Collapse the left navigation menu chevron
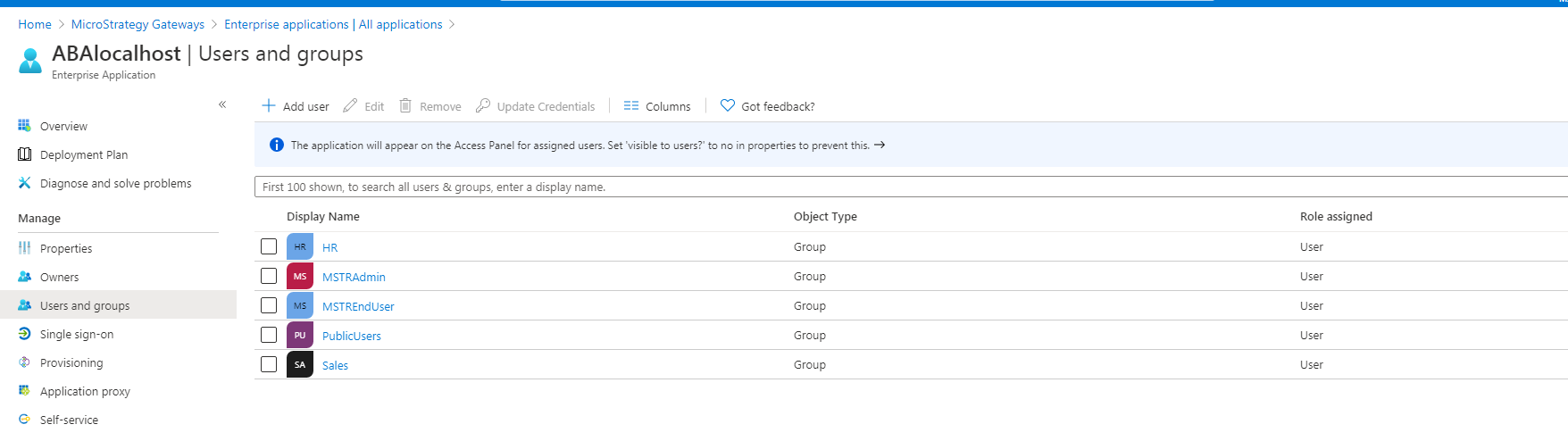 click(222, 104)
